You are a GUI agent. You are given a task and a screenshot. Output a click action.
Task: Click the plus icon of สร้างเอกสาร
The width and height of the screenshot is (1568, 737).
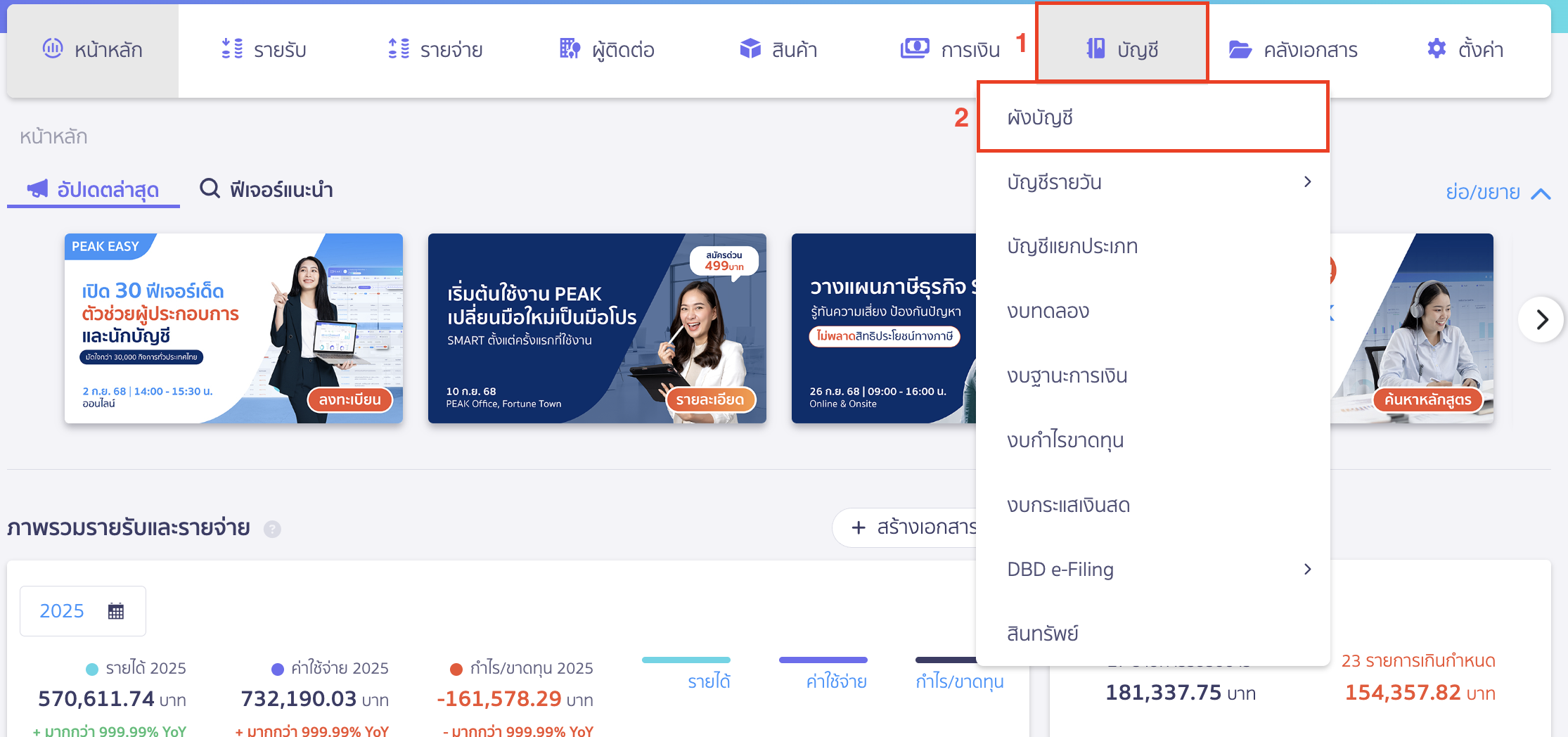pos(859,527)
